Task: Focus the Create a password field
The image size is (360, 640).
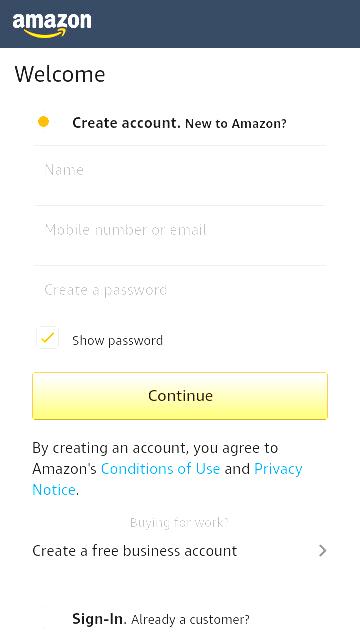Action: tap(180, 290)
